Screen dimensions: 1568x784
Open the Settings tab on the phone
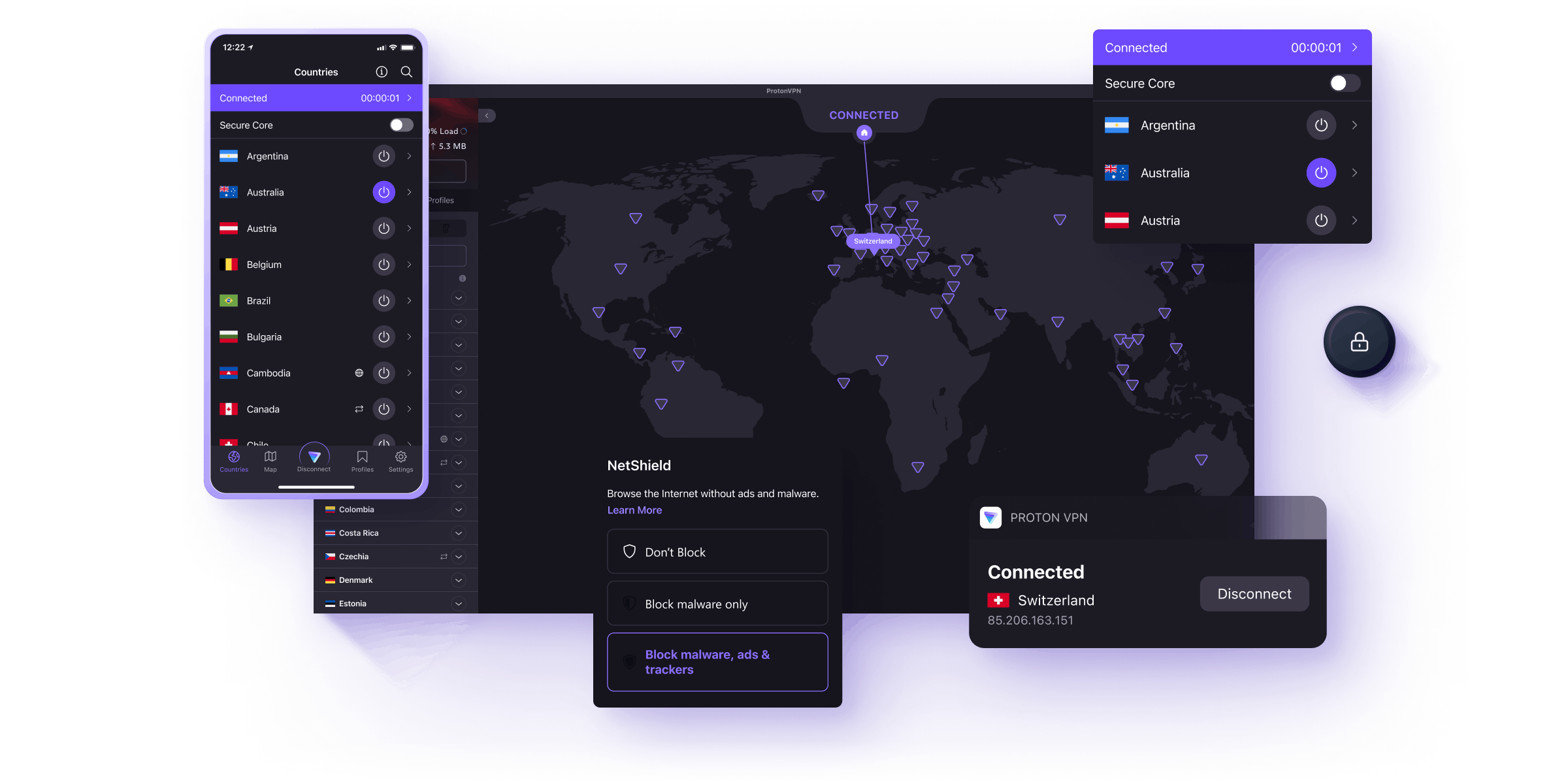point(400,460)
